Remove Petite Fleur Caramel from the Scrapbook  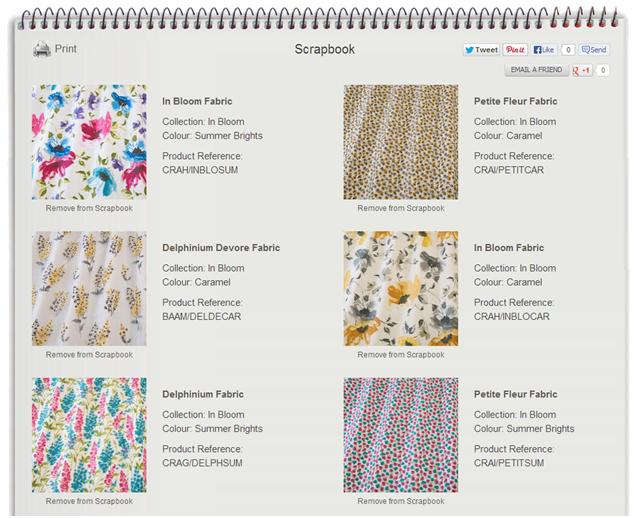click(401, 208)
